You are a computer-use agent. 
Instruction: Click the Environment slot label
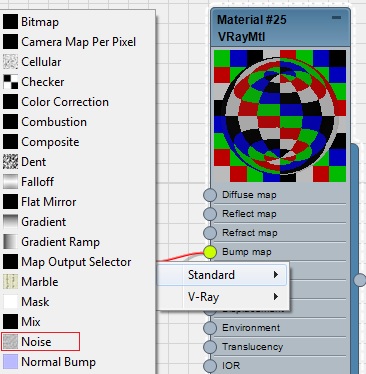[x=251, y=328]
